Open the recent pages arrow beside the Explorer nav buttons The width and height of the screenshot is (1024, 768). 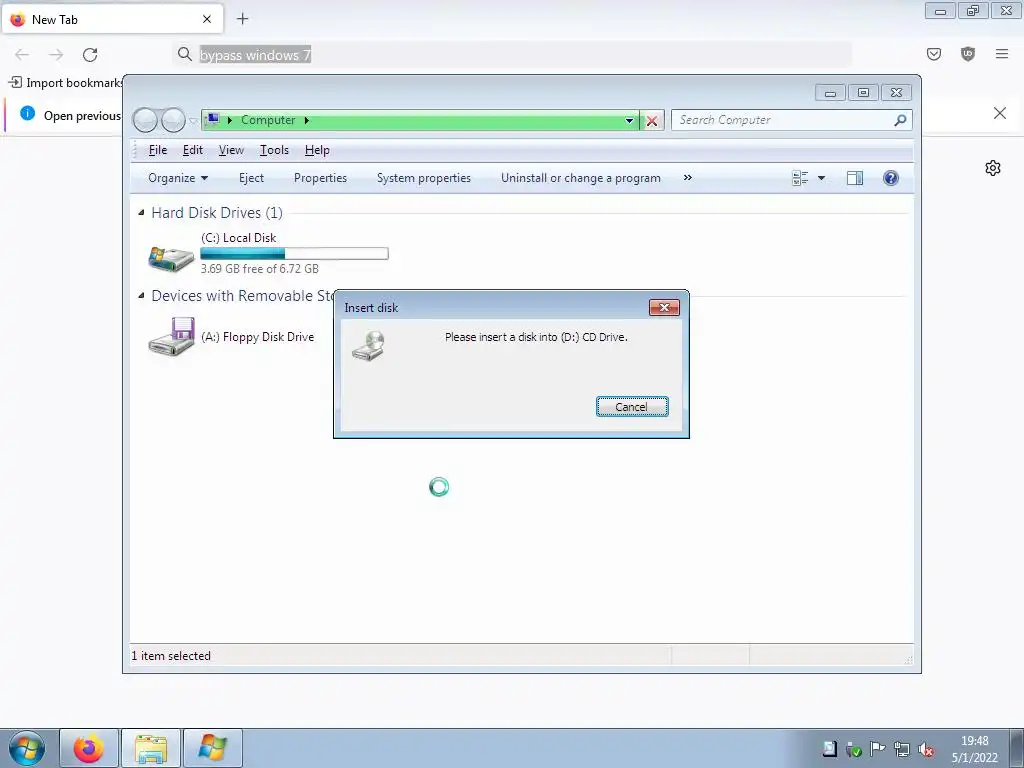click(x=193, y=121)
